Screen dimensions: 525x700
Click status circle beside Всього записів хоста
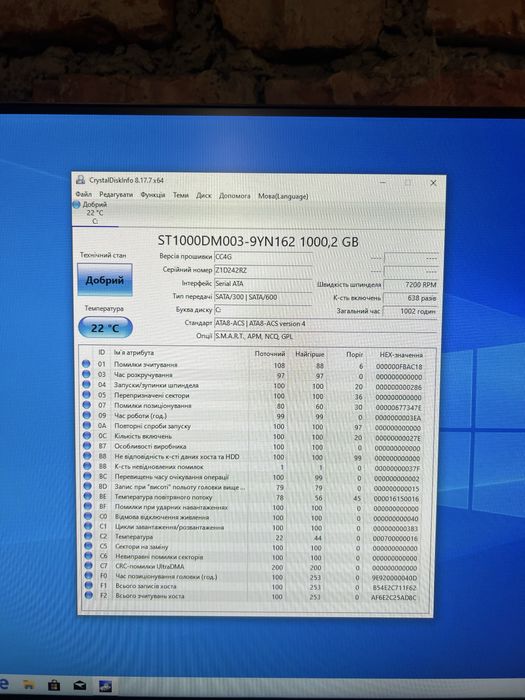(88, 585)
